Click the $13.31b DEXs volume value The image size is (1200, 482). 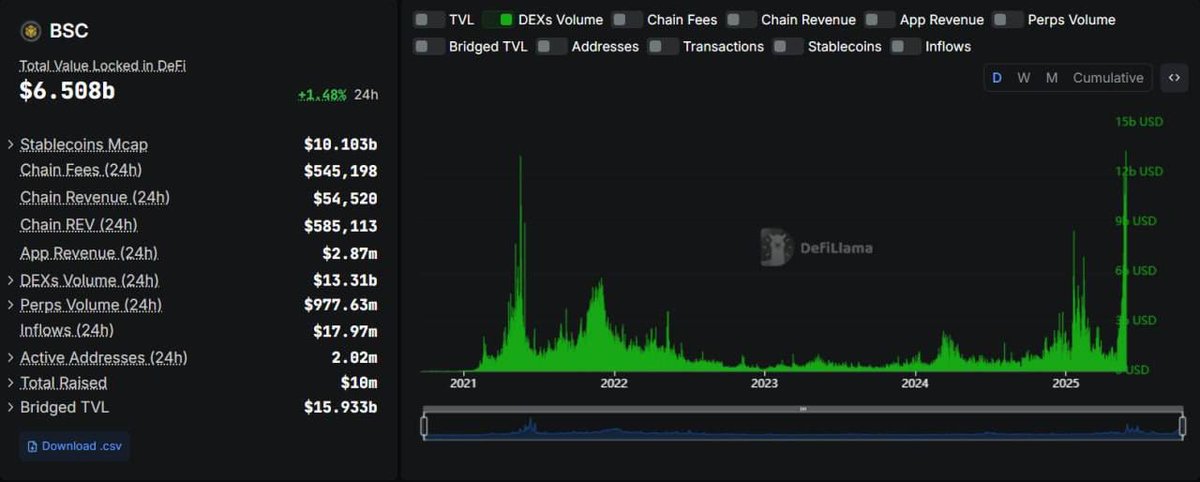coord(345,280)
